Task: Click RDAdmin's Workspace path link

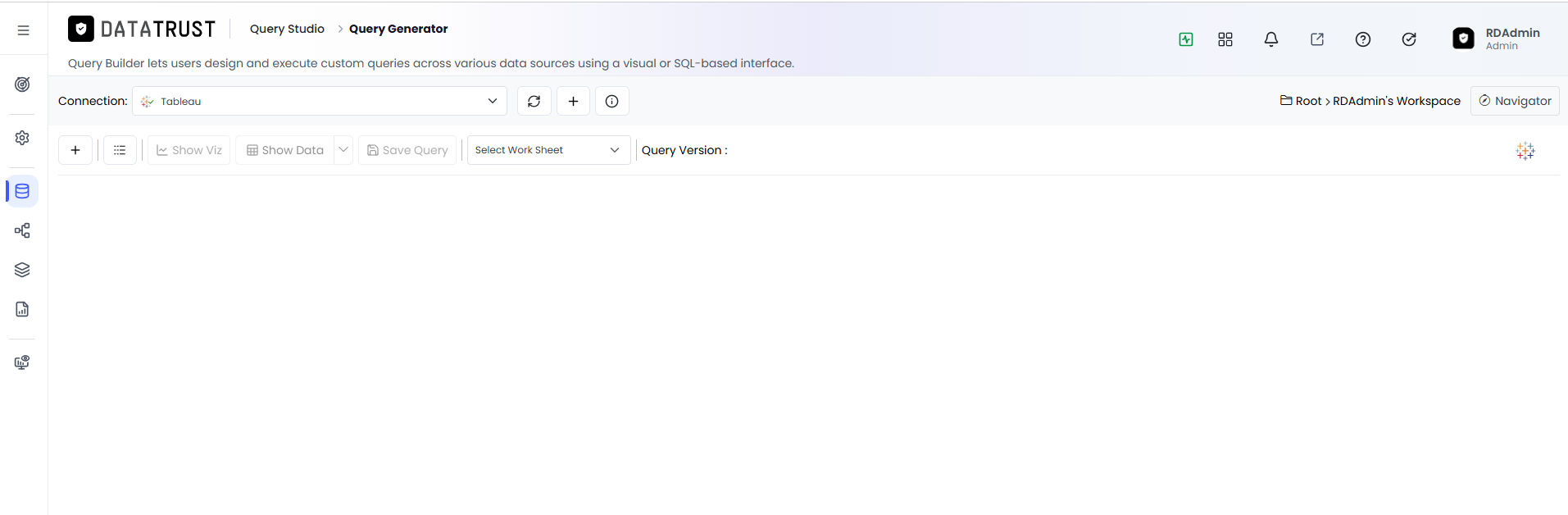Action: pos(1397,101)
